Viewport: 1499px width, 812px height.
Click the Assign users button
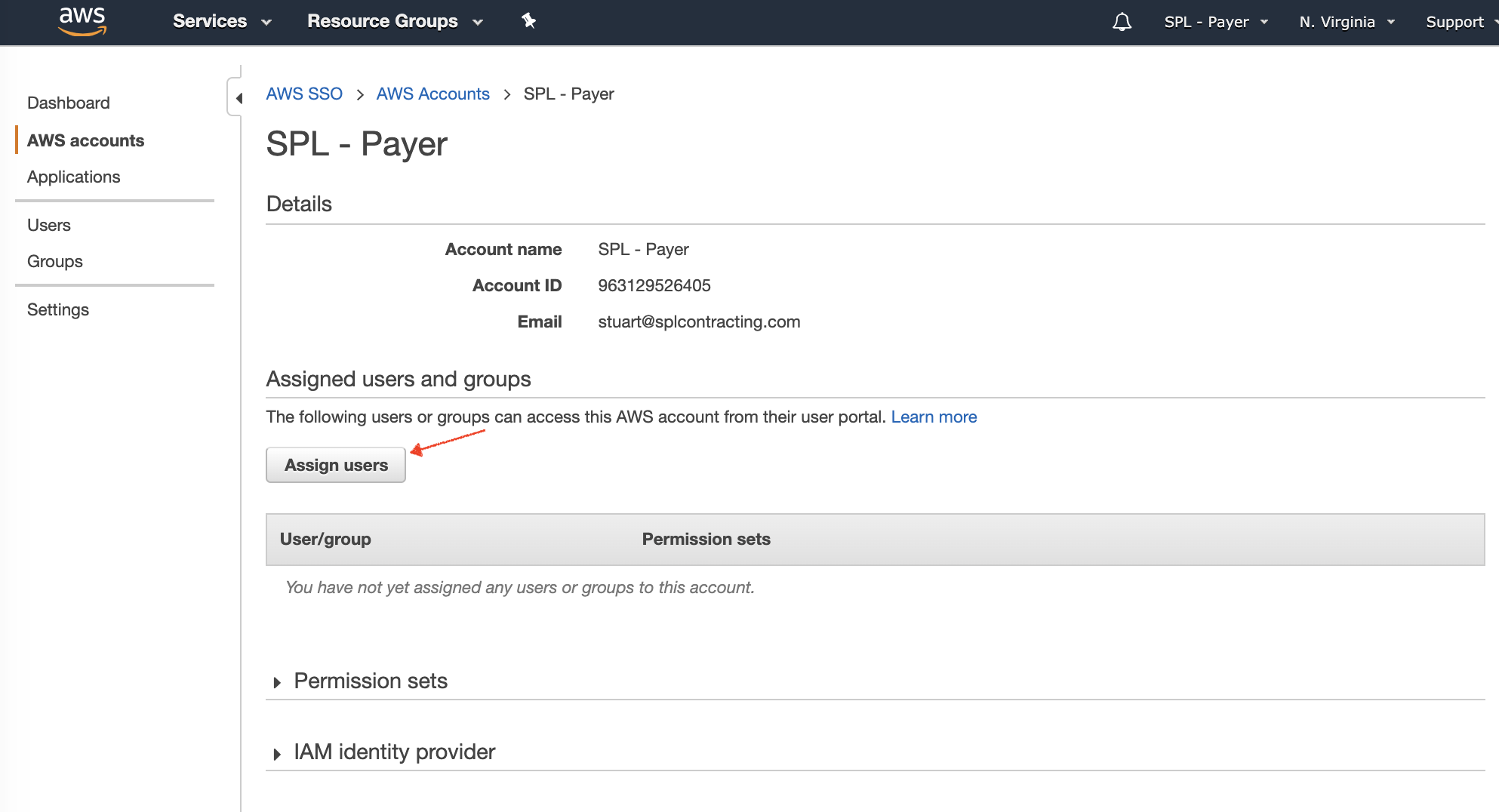pyautogui.click(x=336, y=465)
